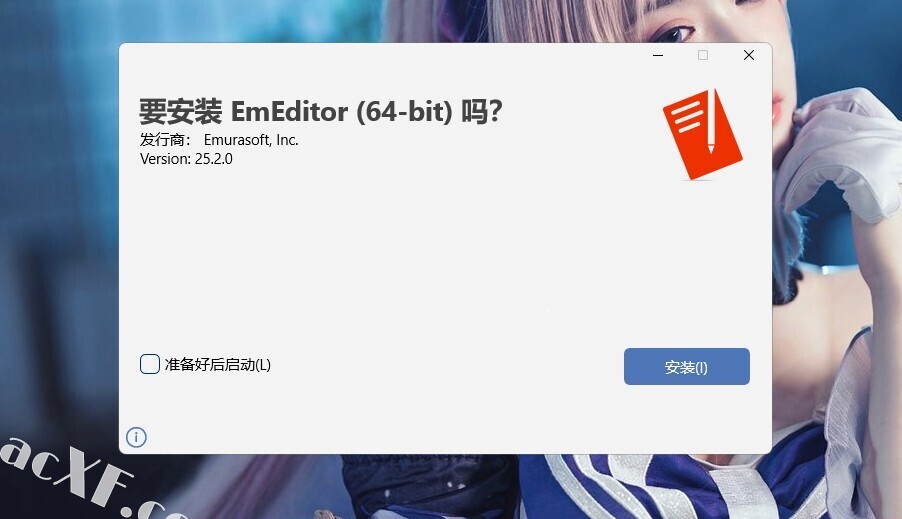Close the EmEditor installer dialog
The width and height of the screenshot is (902, 519).
click(748, 55)
